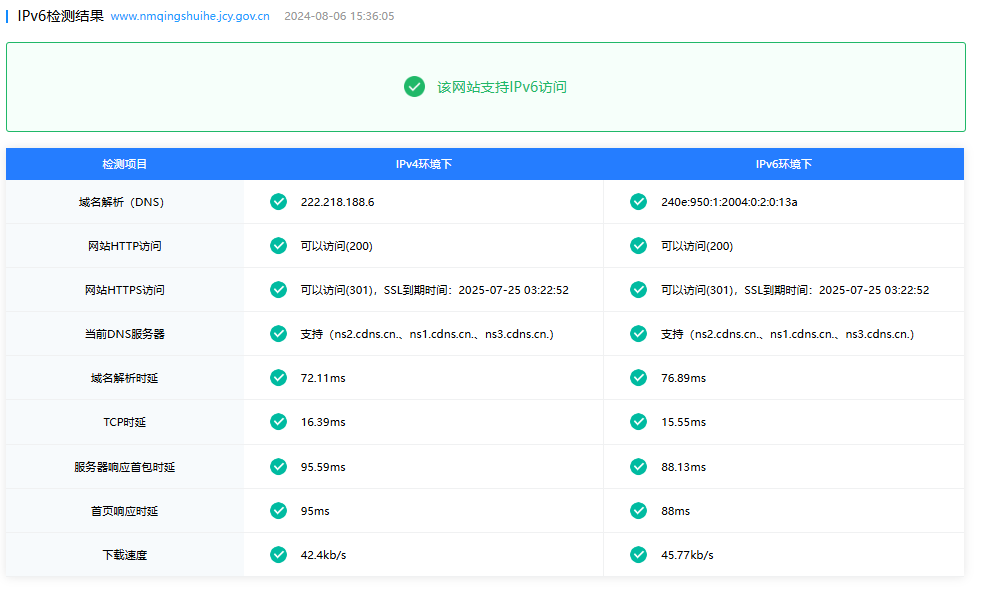Click the IPv4 支持 ns2.cdns.cn. DNS server cell
The height and width of the screenshot is (589, 988).
[x=427, y=335]
